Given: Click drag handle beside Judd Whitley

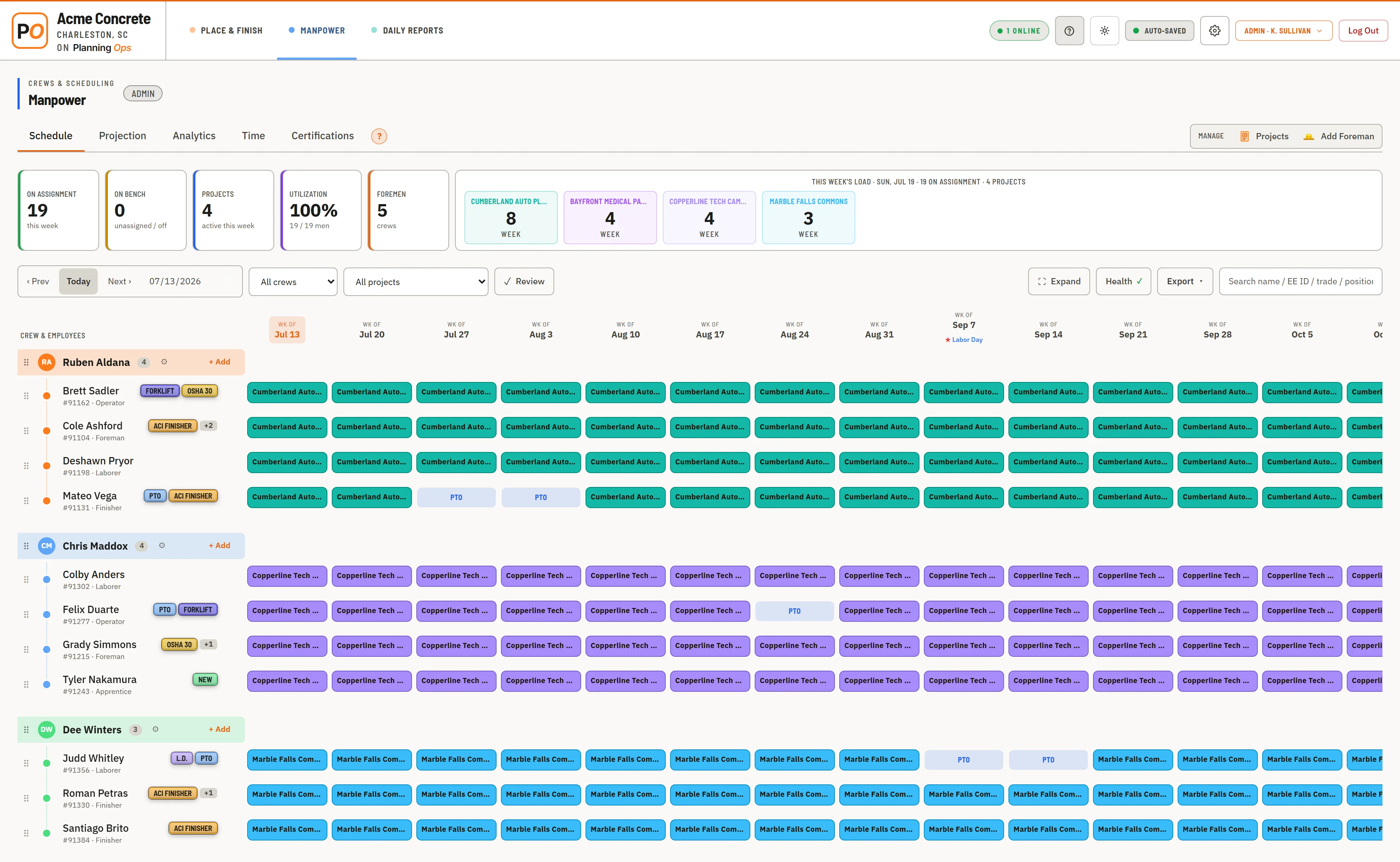Looking at the screenshot, I should (x=26, y=763).
